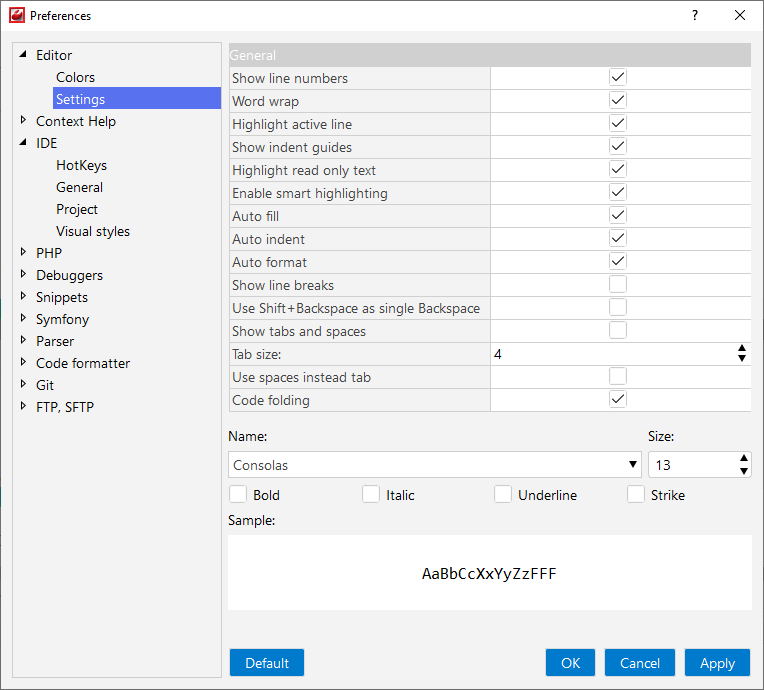Select the PHP tree label

[x=49, y=253]
